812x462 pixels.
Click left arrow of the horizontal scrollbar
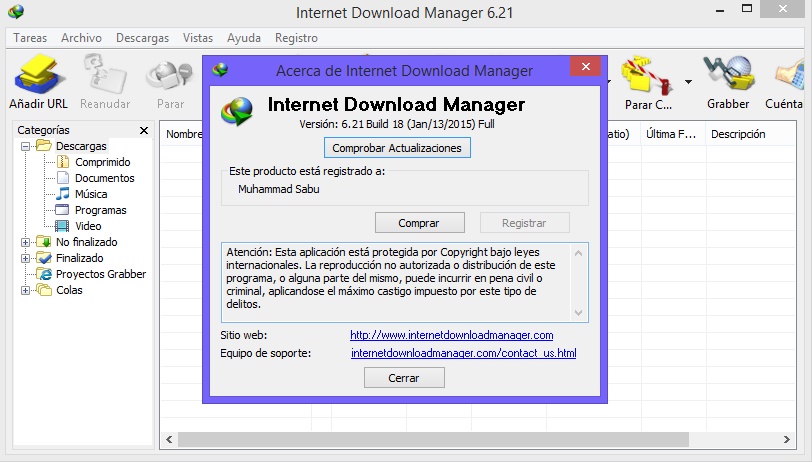point(169,439)
